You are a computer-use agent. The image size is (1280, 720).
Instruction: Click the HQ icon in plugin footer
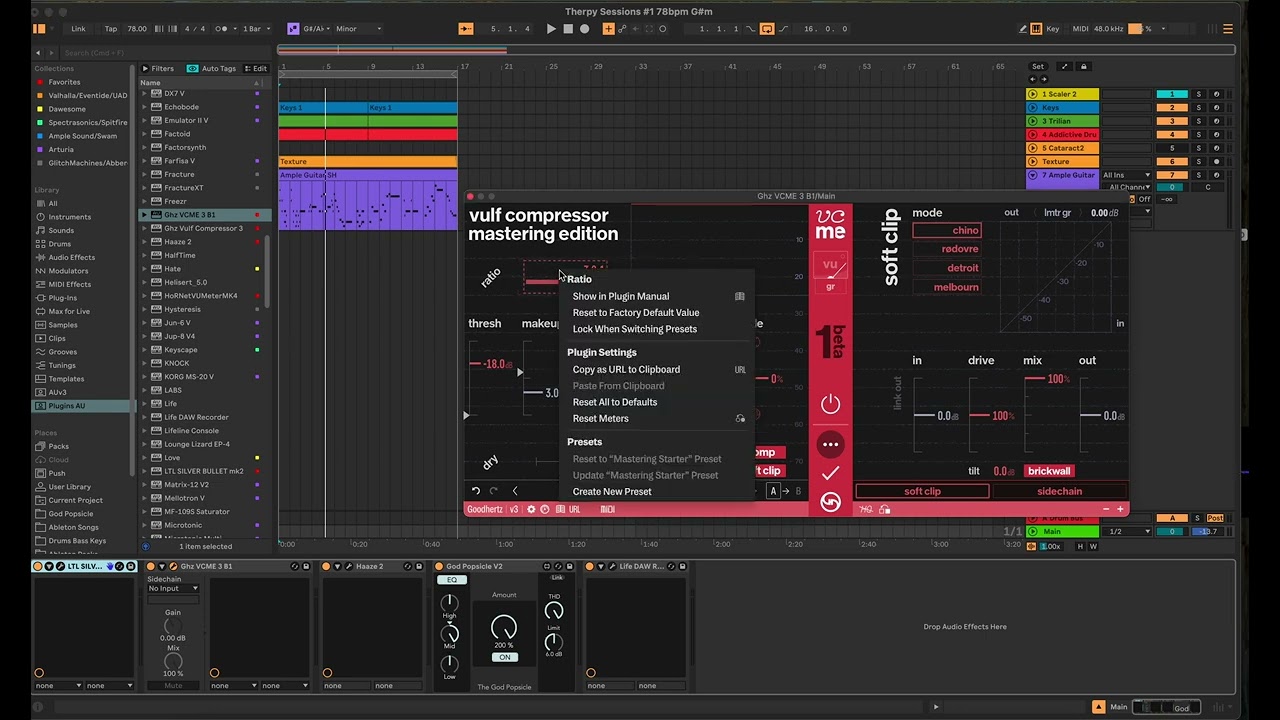[x=866, y=509]
